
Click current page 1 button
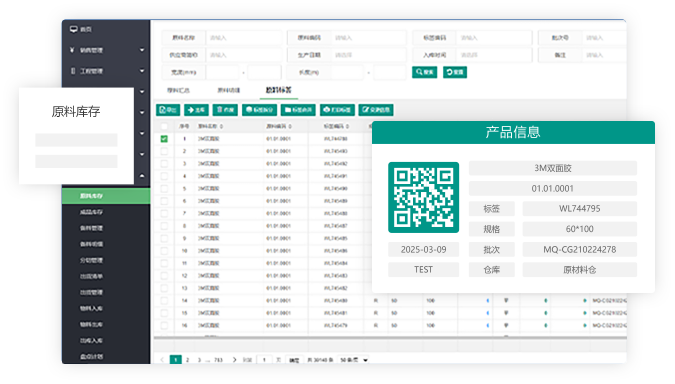click(x=176, y=360)
